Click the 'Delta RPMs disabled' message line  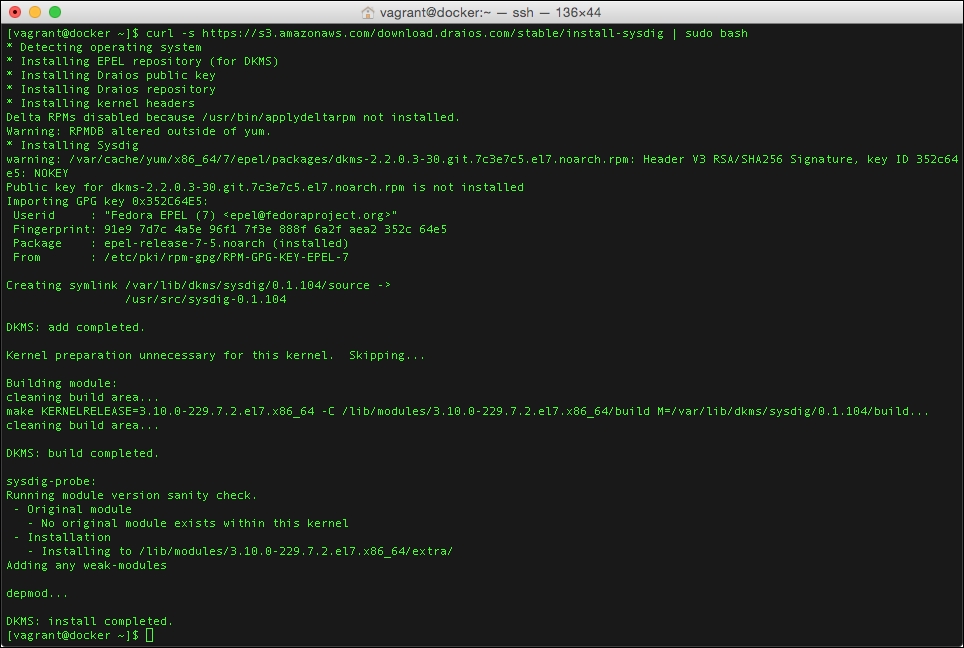pyautogui.click(x=233, y=117)
